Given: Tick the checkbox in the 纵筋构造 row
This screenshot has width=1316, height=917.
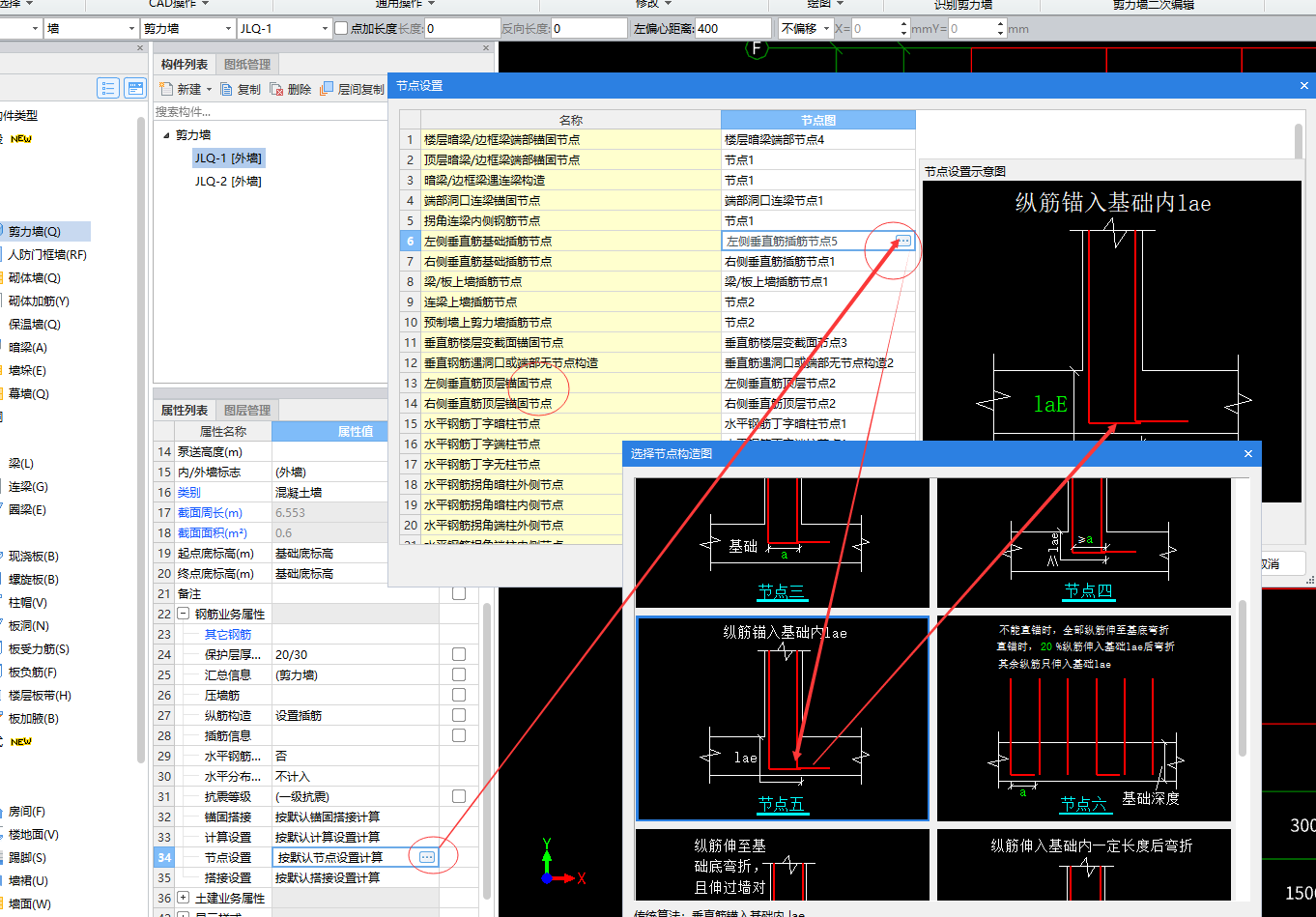Looking at the screenshot, I should 459,715.
